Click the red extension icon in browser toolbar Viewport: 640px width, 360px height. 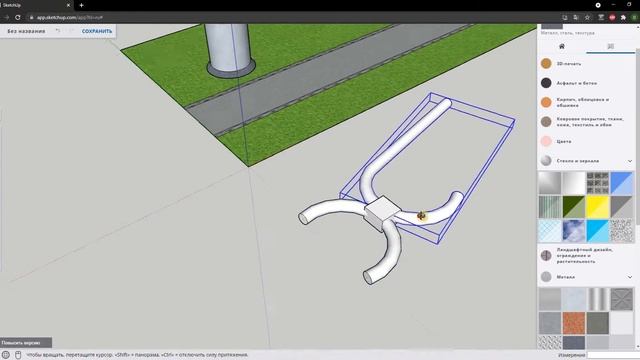click(x=612, y=18)
